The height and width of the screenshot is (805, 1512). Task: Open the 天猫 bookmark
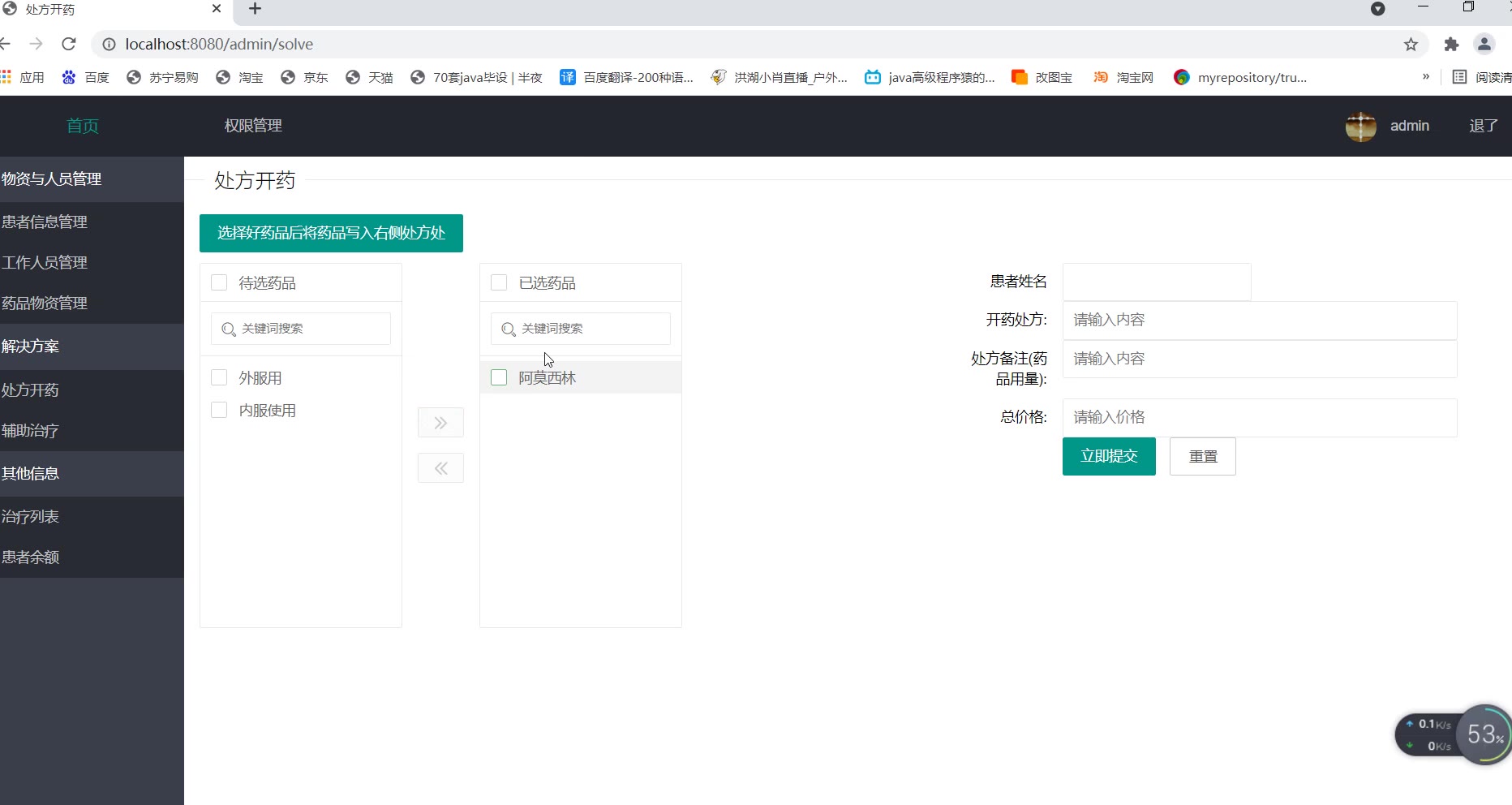point(369,77)
